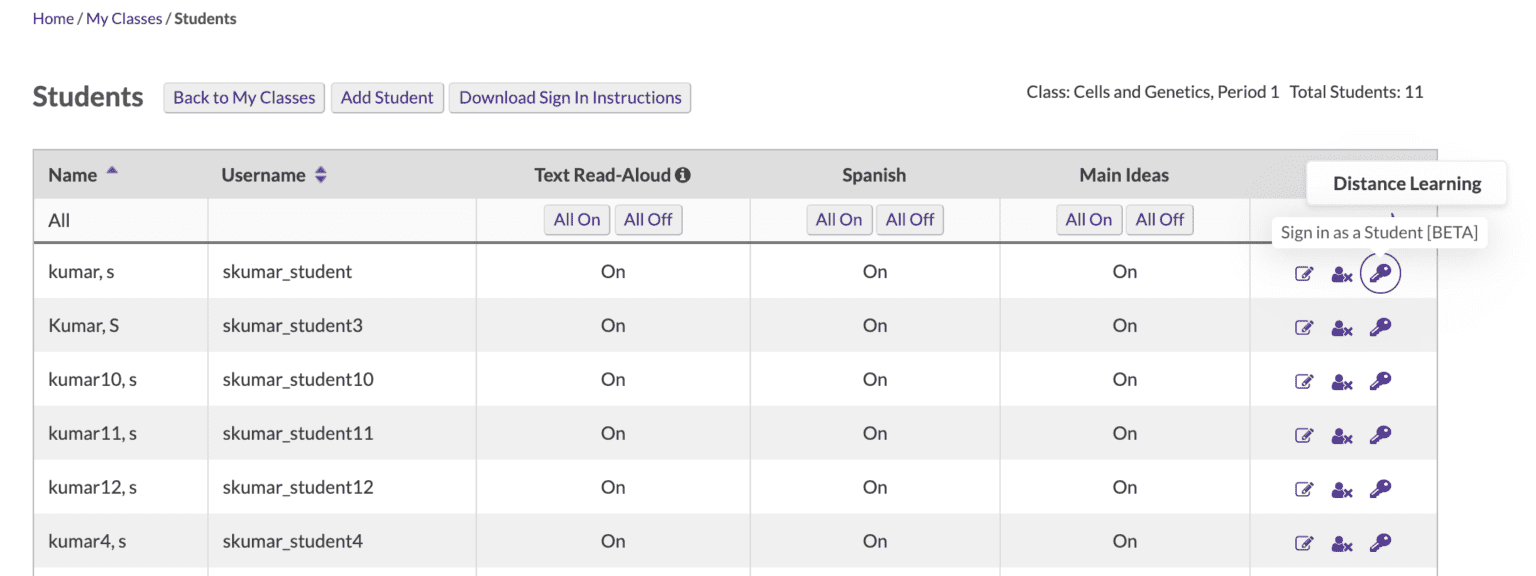The height and width of the screenshot is (576, 1536).
Task: Sign in as skumar_student4 via key icon
Action: [x=1380, y=543]
